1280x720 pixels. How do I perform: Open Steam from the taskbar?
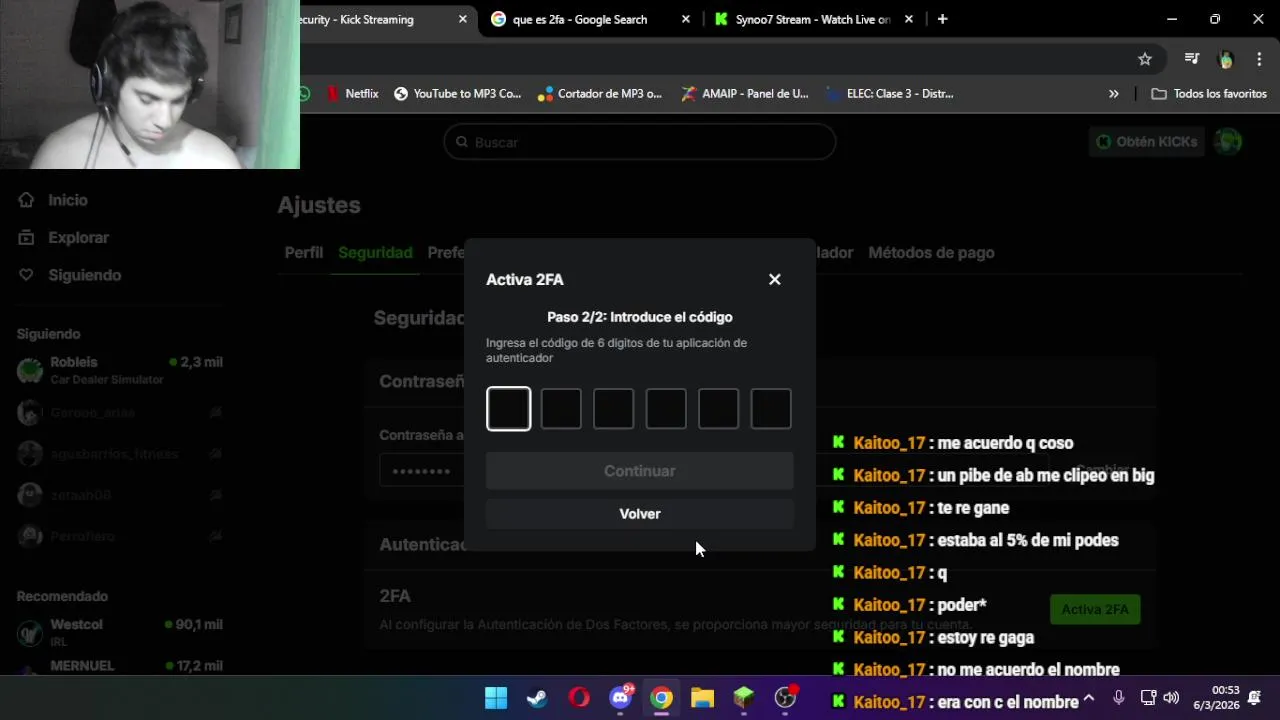pos(537,698)
